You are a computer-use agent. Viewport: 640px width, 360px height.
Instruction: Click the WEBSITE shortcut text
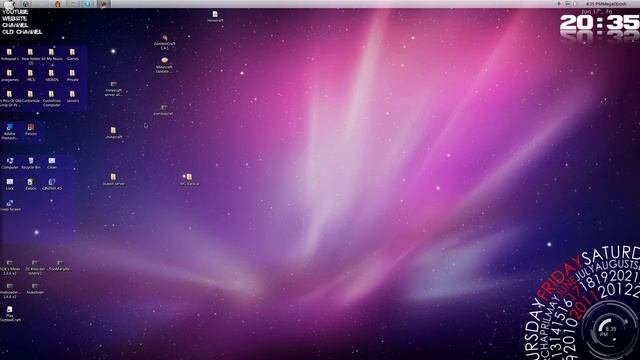click(15, 19)
